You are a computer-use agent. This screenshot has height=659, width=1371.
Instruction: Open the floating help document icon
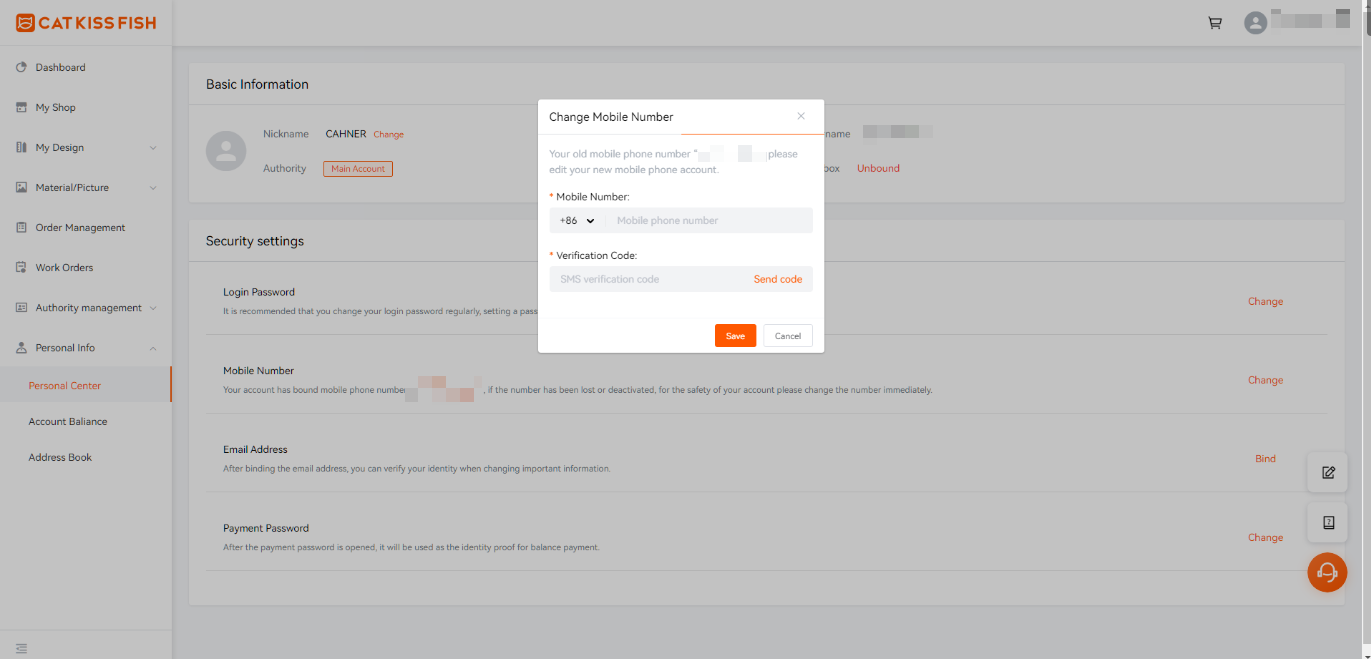pos(1328,522)
